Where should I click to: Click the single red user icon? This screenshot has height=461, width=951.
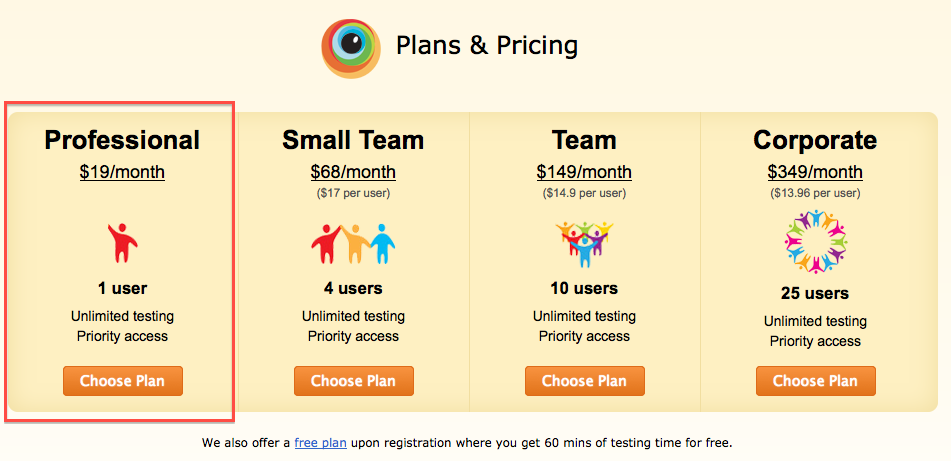122,242
